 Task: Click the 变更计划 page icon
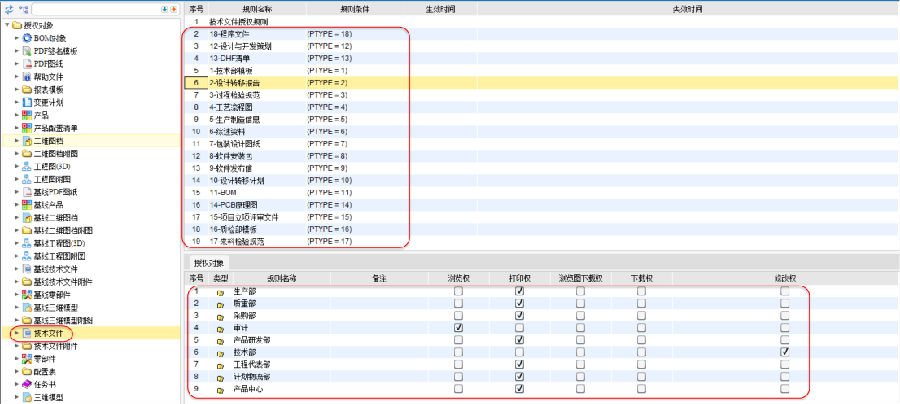click(27, 102)
